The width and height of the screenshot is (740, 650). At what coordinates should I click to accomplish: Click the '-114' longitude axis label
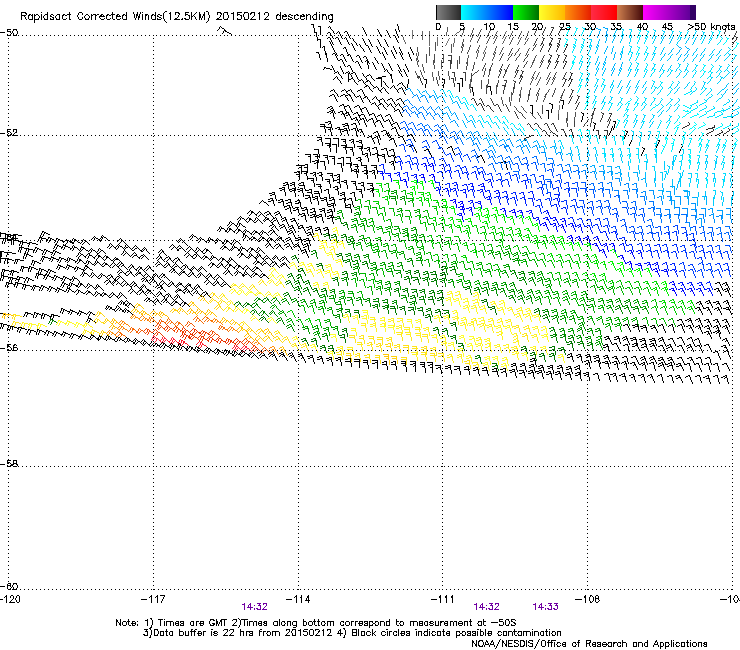[x=298, y=599]
